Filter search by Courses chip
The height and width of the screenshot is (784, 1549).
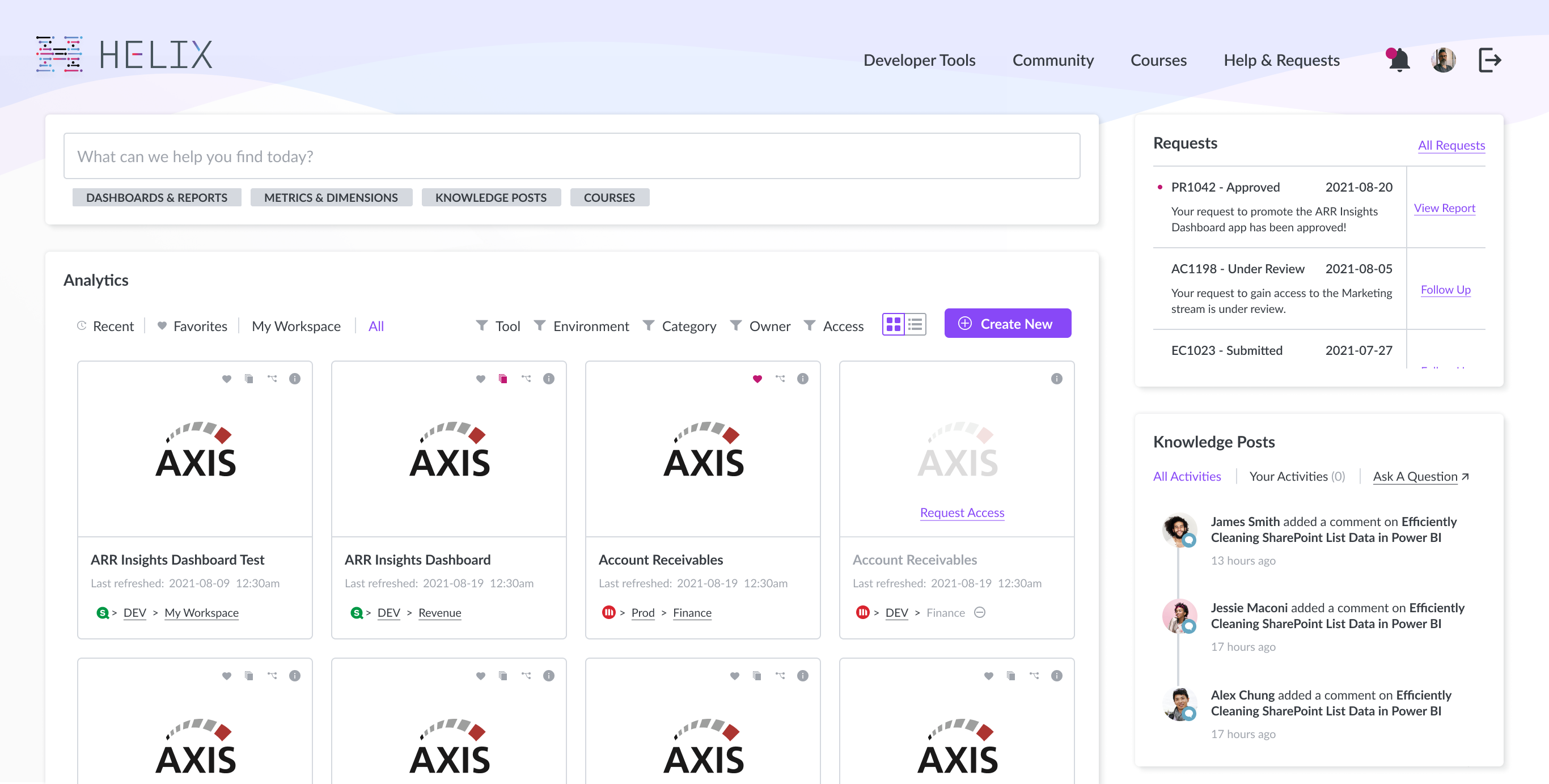click(609, 198)
